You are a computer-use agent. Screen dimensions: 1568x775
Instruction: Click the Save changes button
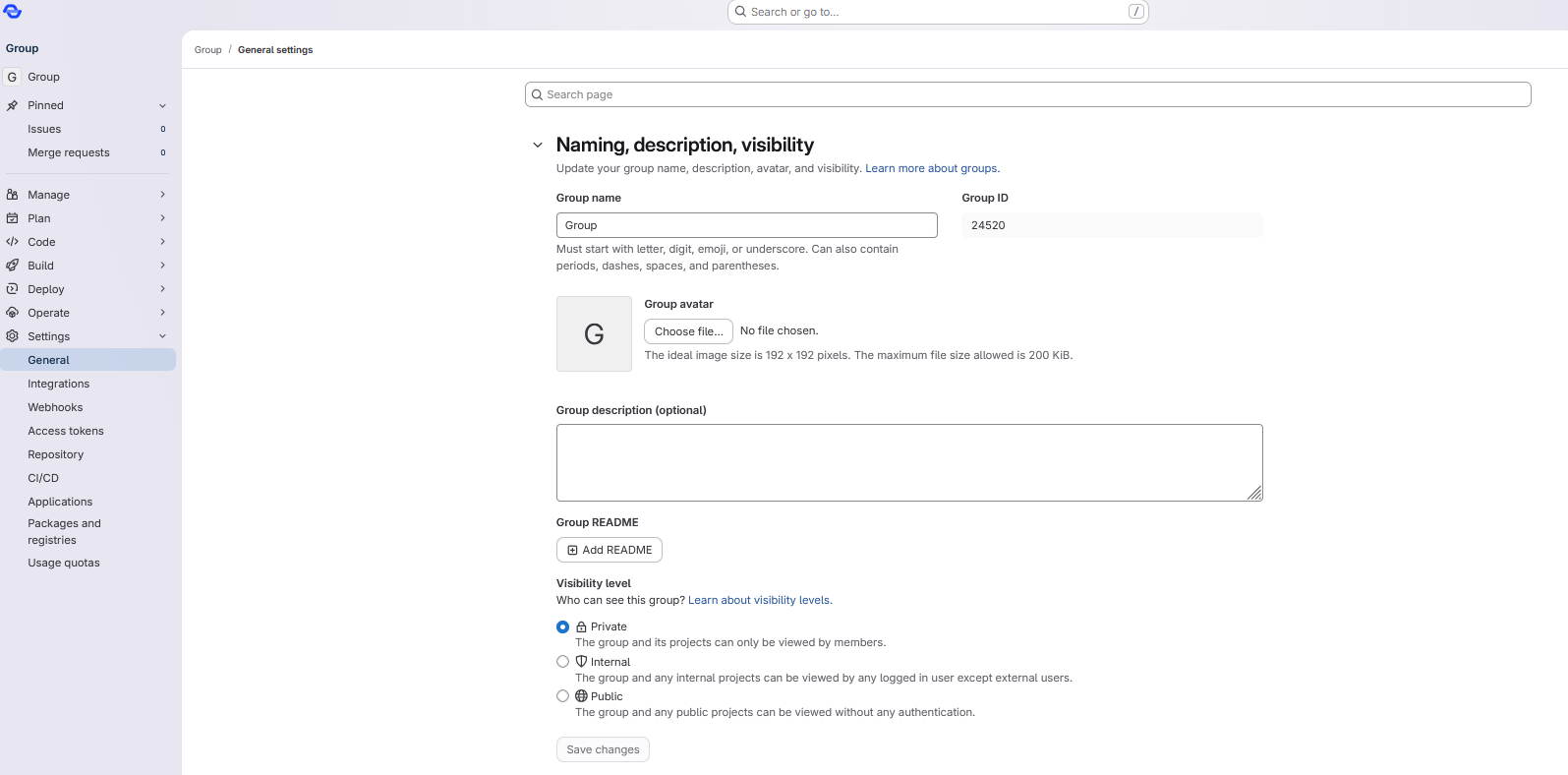(x=603, y=749)
